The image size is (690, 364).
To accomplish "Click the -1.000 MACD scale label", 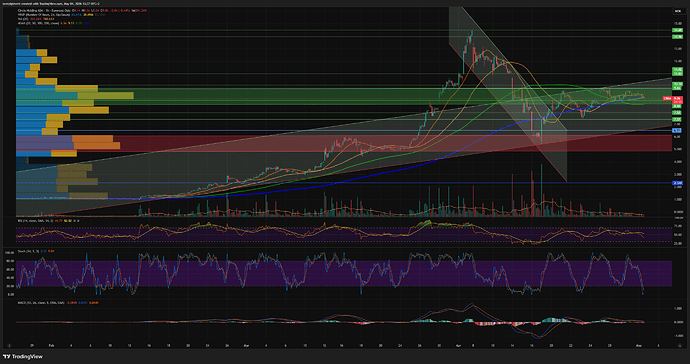I will coord(678,335).
